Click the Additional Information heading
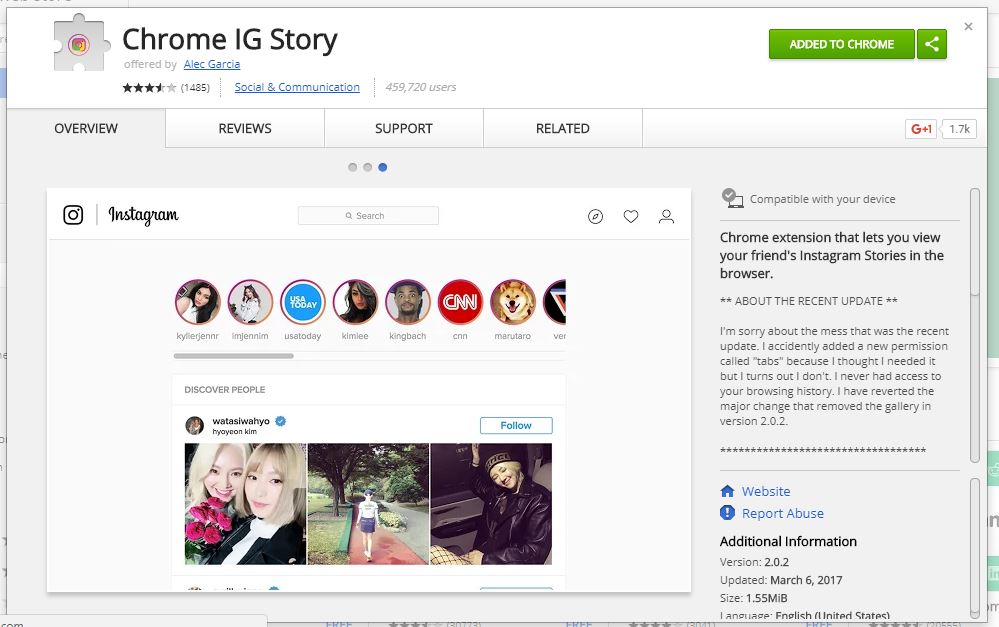 click(x=788, y=541)
